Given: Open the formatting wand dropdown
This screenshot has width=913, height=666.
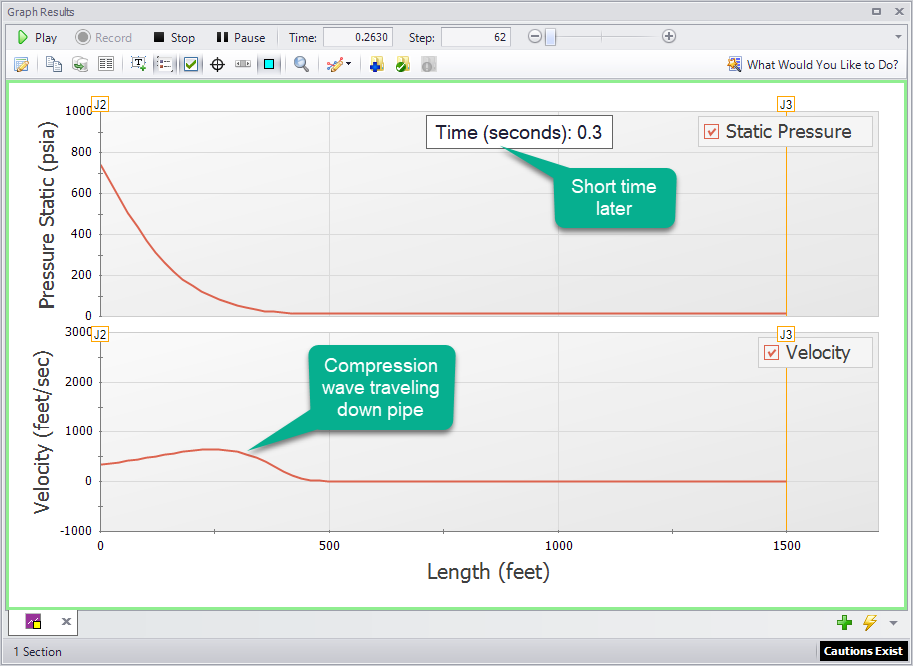Looking at the screenshot, I should pyautogui.click(x=347, y=63).
